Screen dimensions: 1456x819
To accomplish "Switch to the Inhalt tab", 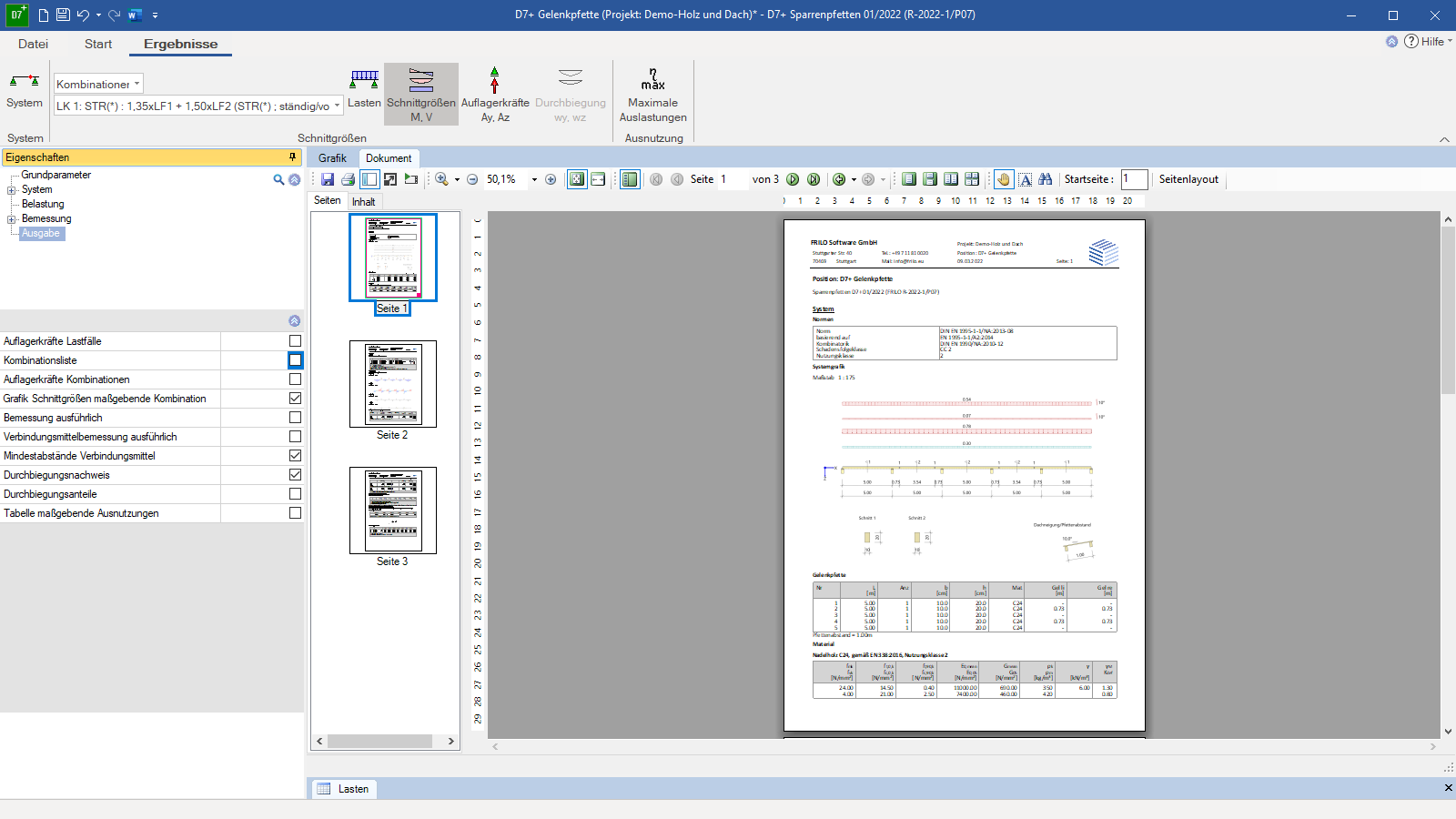I will (x=364, y=202).
